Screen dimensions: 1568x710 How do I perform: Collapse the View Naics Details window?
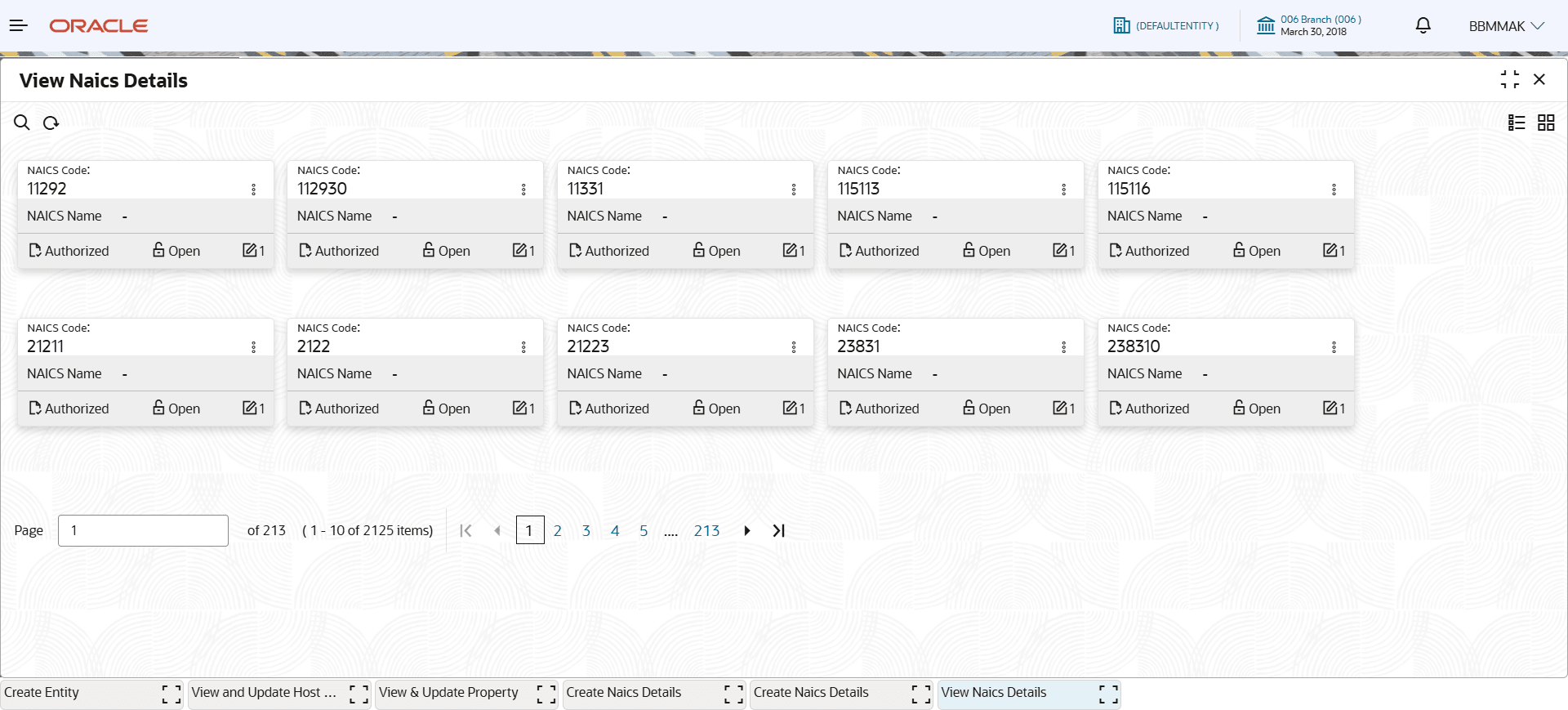tap(1510, 79)
